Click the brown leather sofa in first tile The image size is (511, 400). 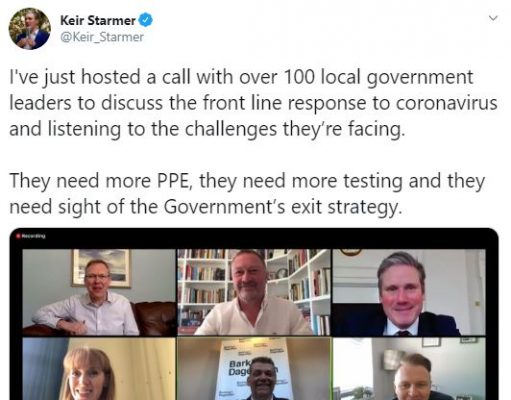[154, 318]
